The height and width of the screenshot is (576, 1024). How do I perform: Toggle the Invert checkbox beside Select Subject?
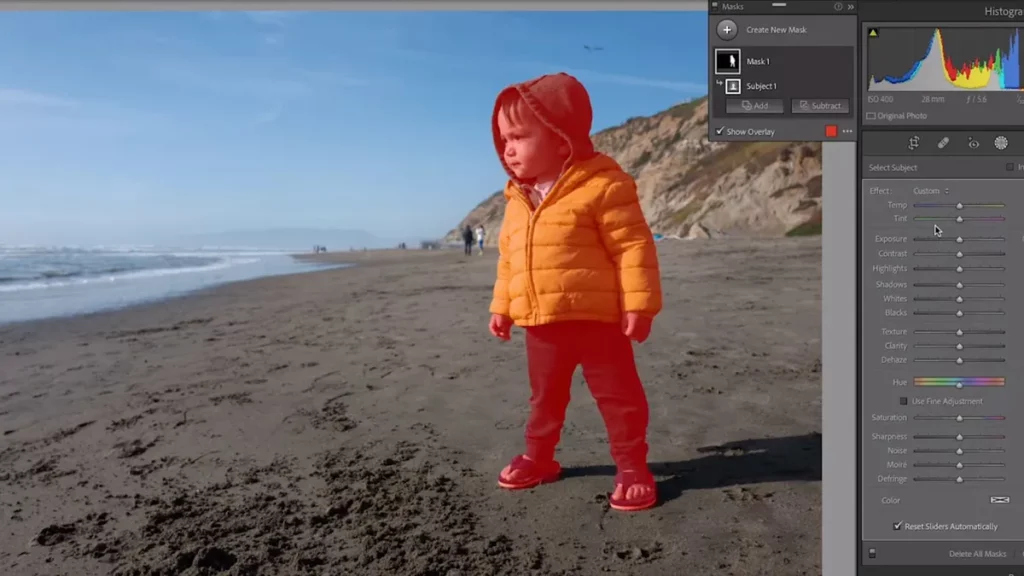coord(1010,167)
